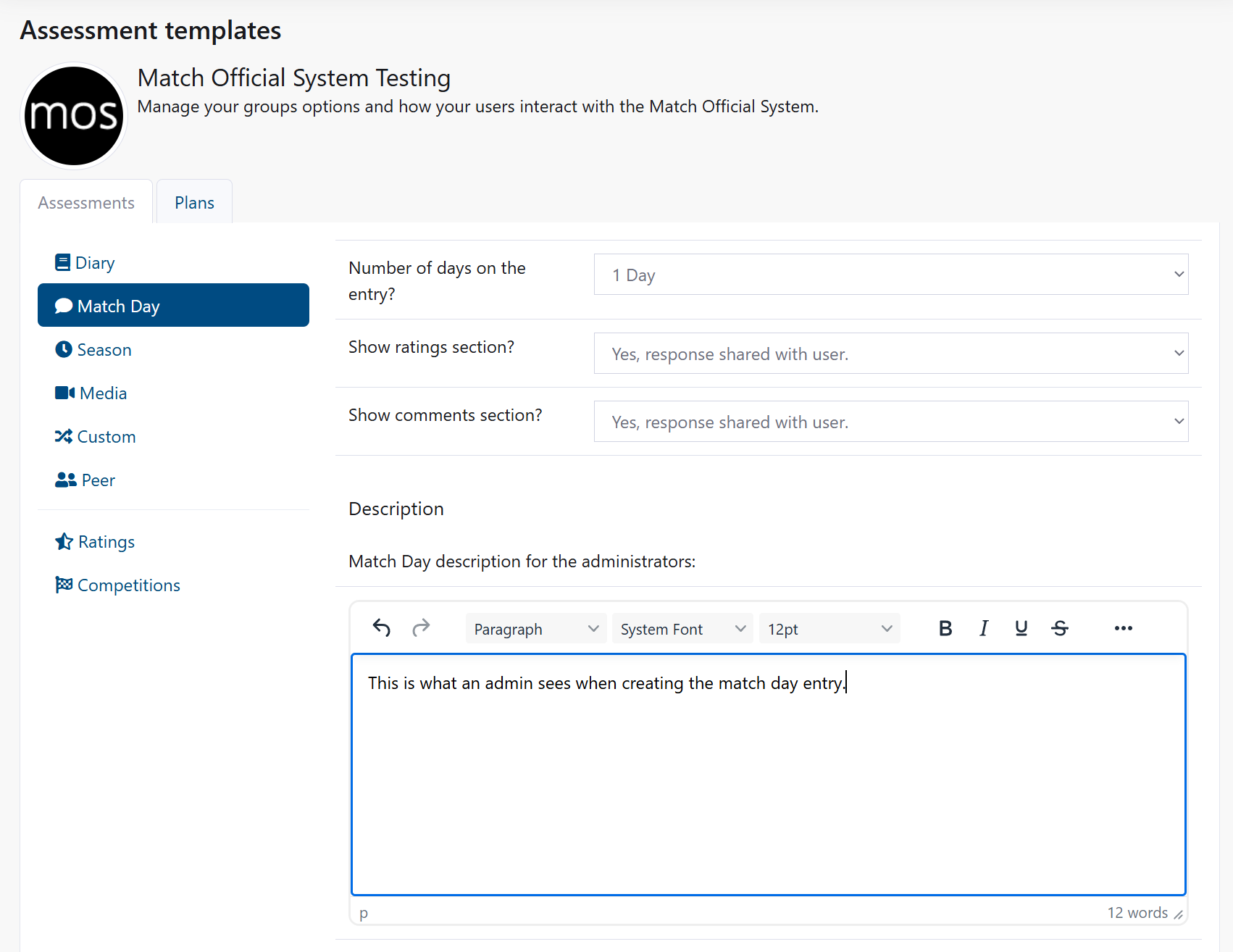Toggle italic formatting in the editor
The width and height of the screenshot is (1233, 952).
pyautogui.click(x=983, y=628)
